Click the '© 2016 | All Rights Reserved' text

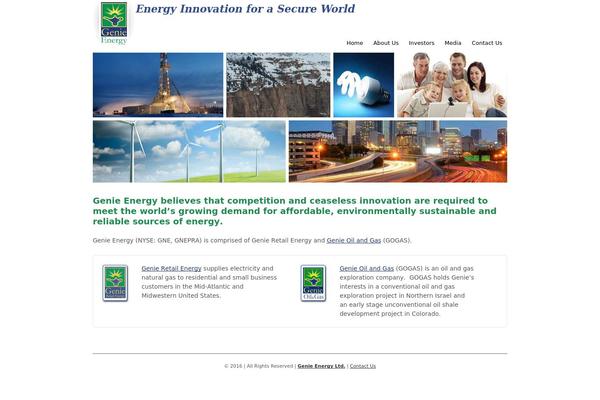(259, 366)
